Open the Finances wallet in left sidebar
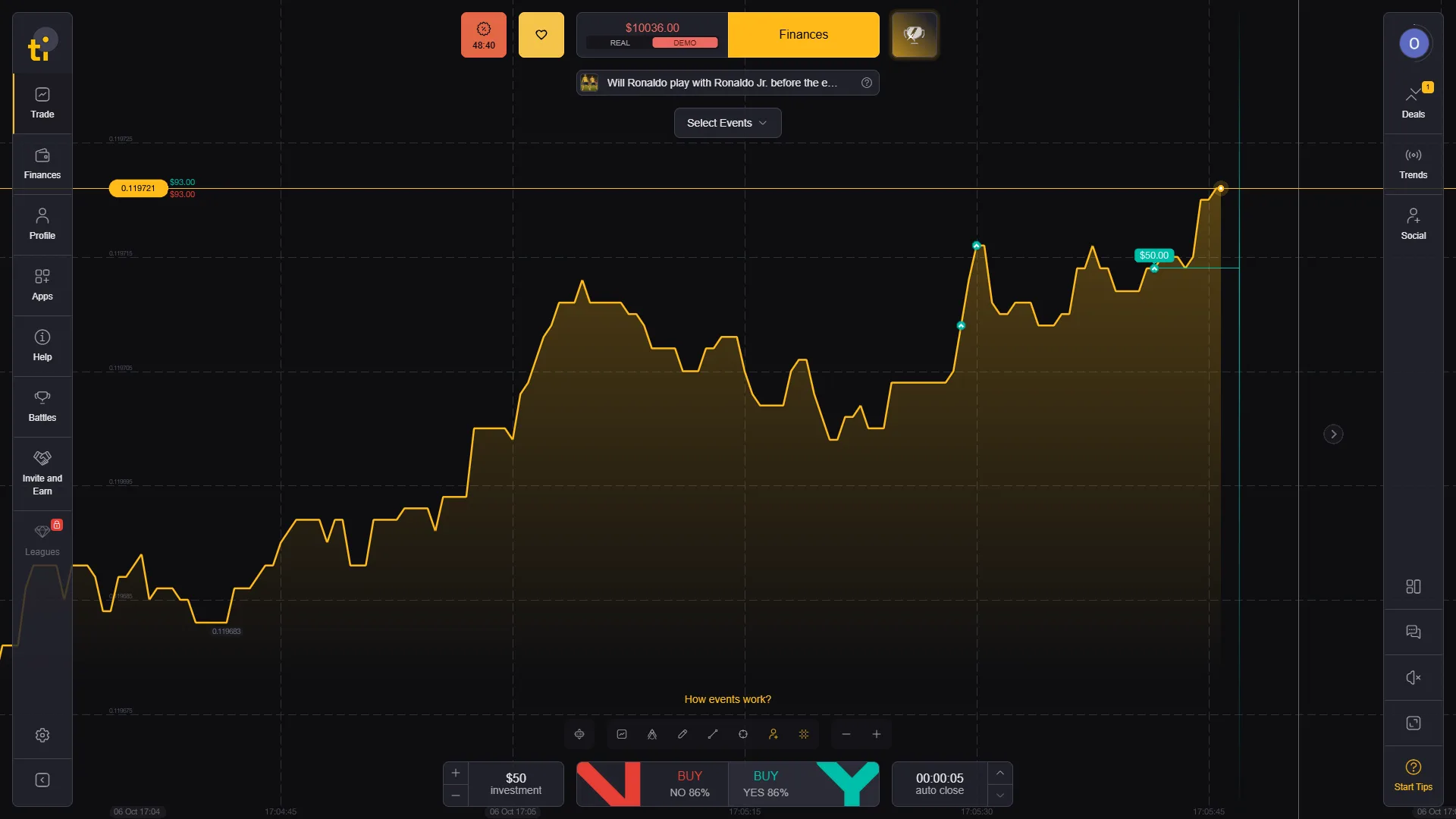The image size is (1456, 819). [42, 164]
